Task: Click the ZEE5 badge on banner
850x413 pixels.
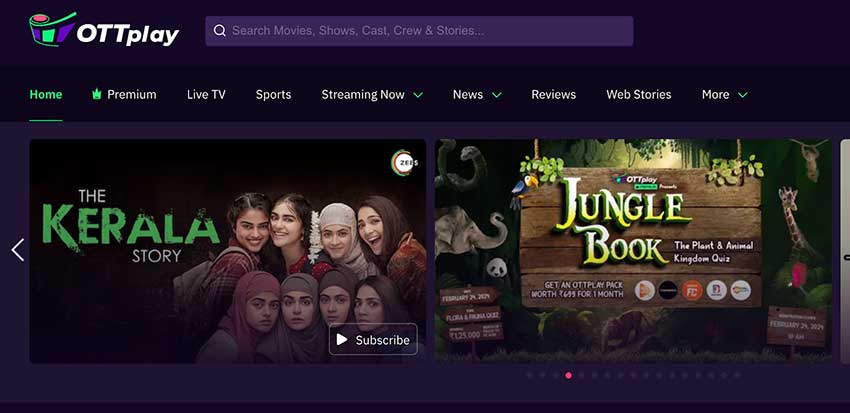Action: tap(403, 162)
